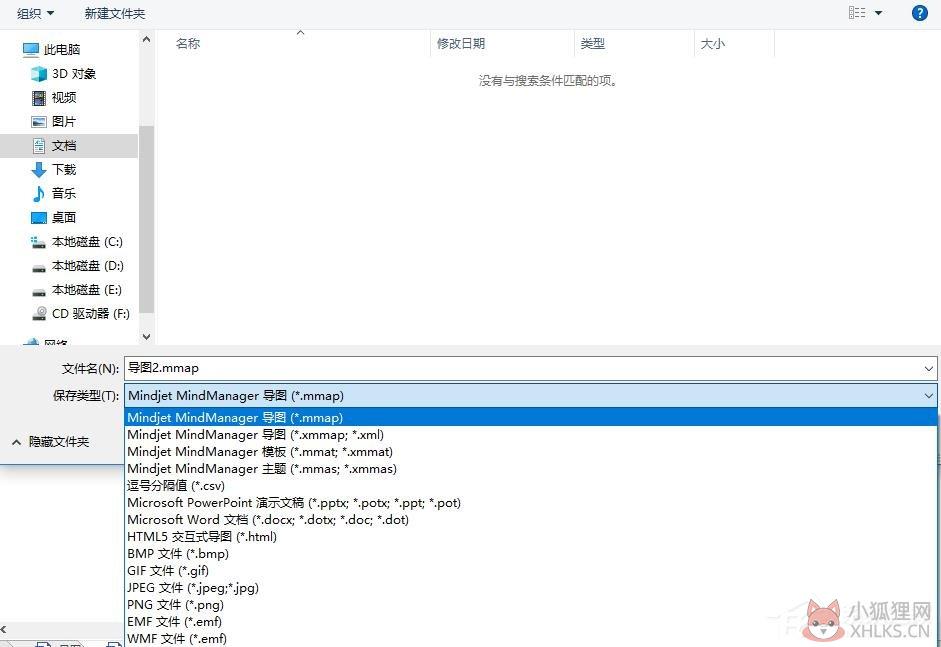The width and height of the screenshot is (941, 647).
Task: Click the 下载 arrow icon
Action: point(38,170)
